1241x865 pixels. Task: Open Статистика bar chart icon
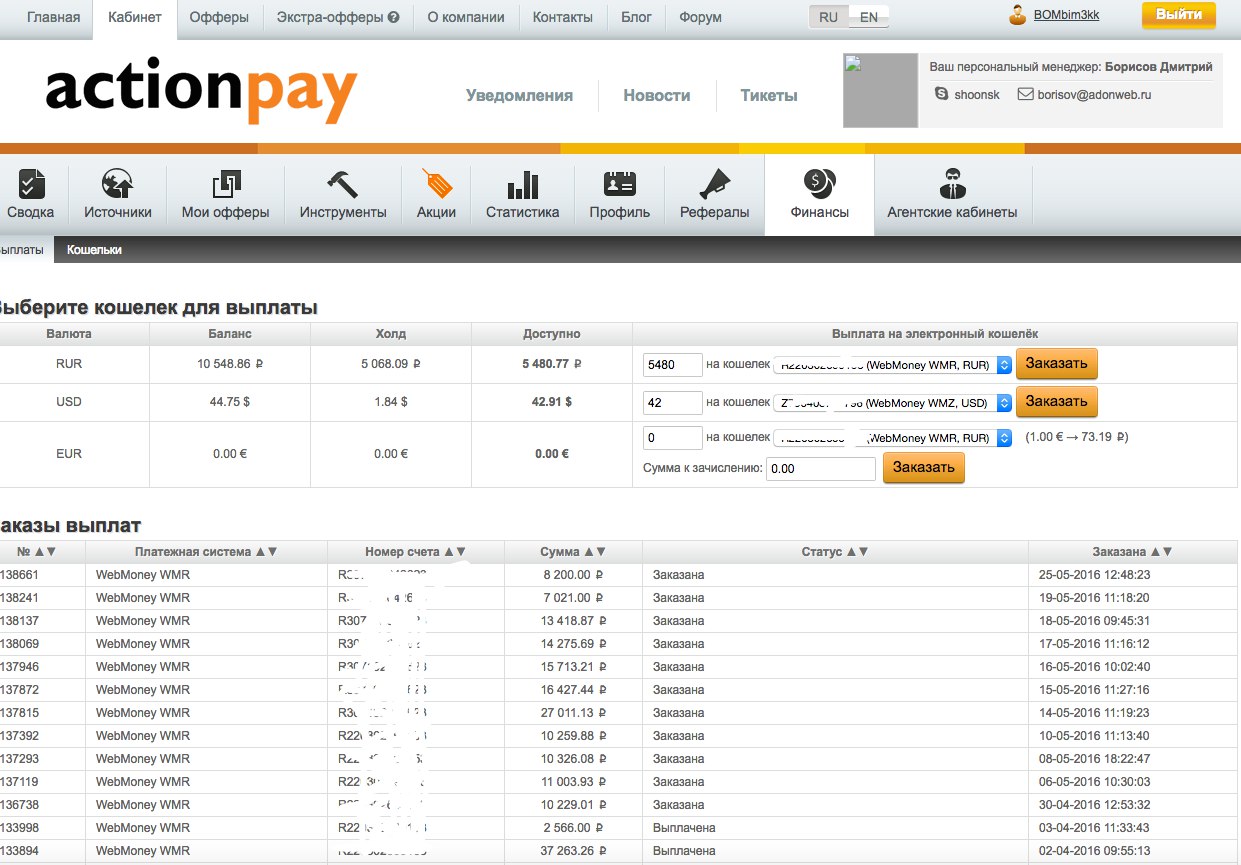coord(522,185)
